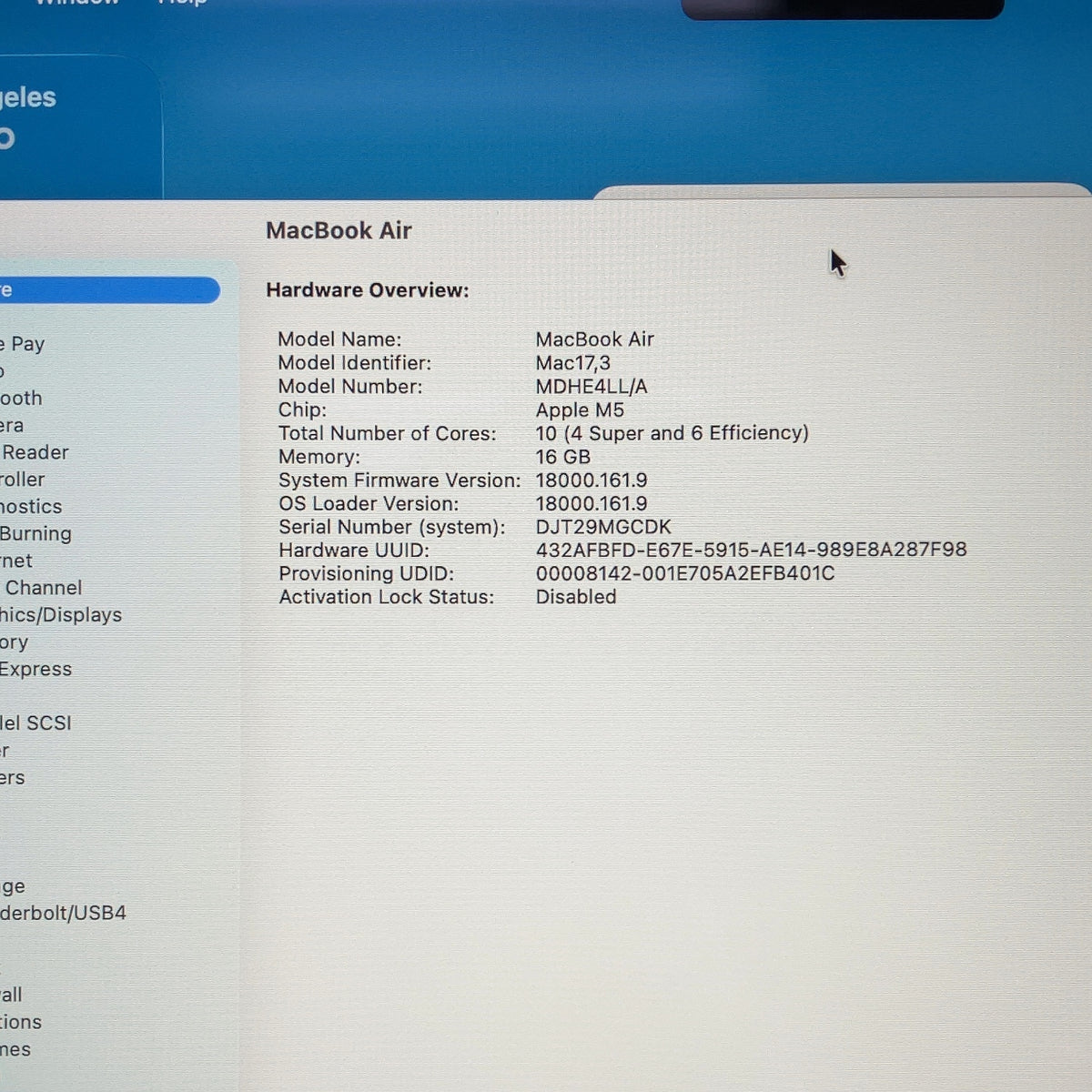The width and height of the screenshot is (1092, 1092).
Task: Select the Controller sidebar entry
Action: 23,480
